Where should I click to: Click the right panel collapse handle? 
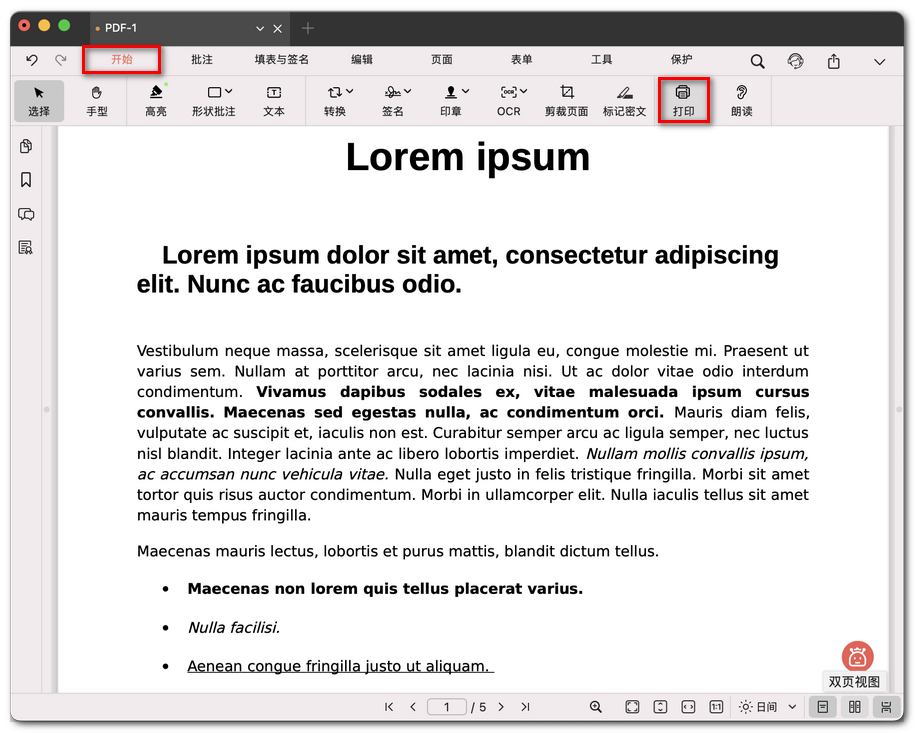(x=899, y=410)
